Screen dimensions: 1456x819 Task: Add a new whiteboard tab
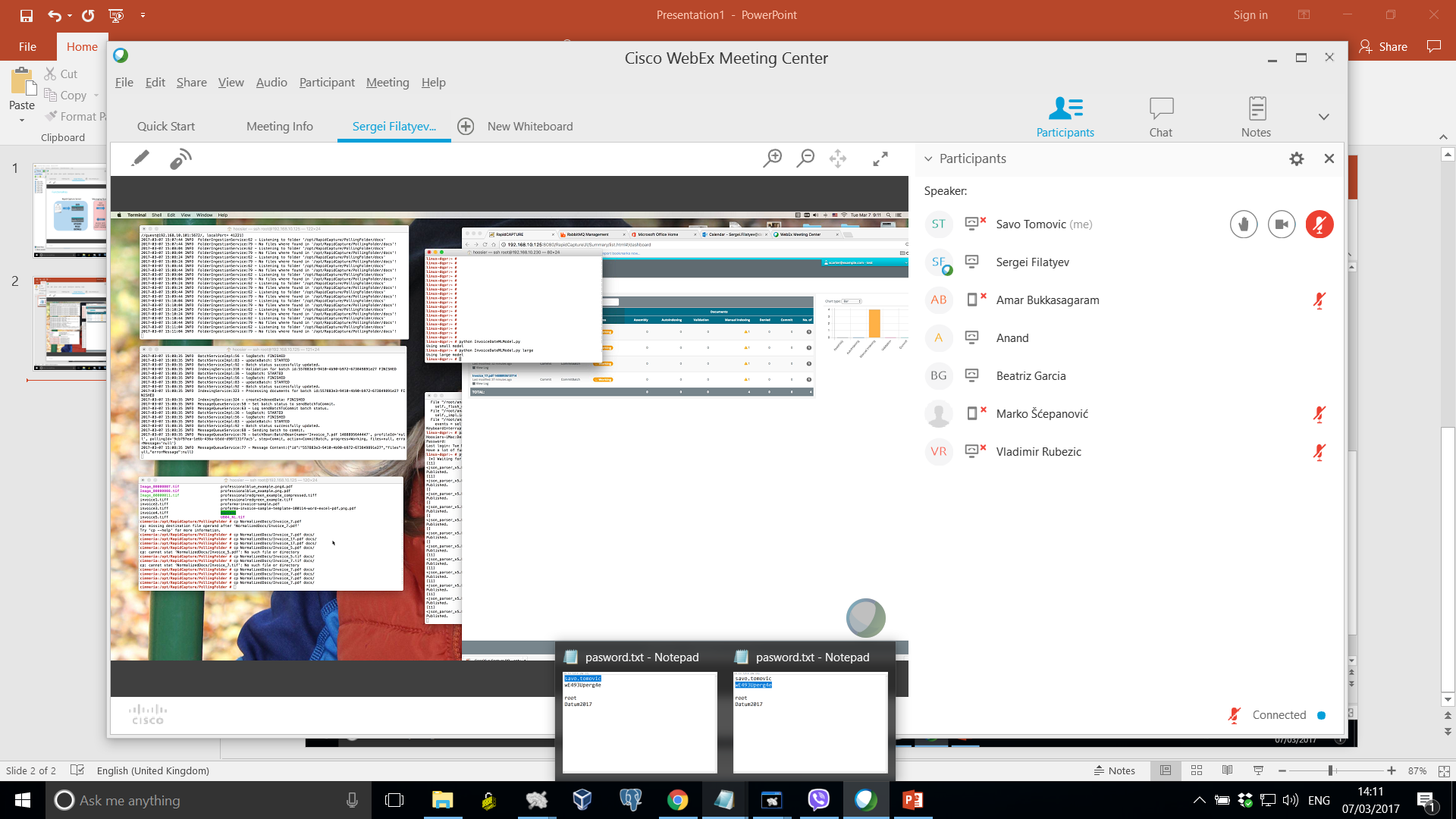pos(466,127)
